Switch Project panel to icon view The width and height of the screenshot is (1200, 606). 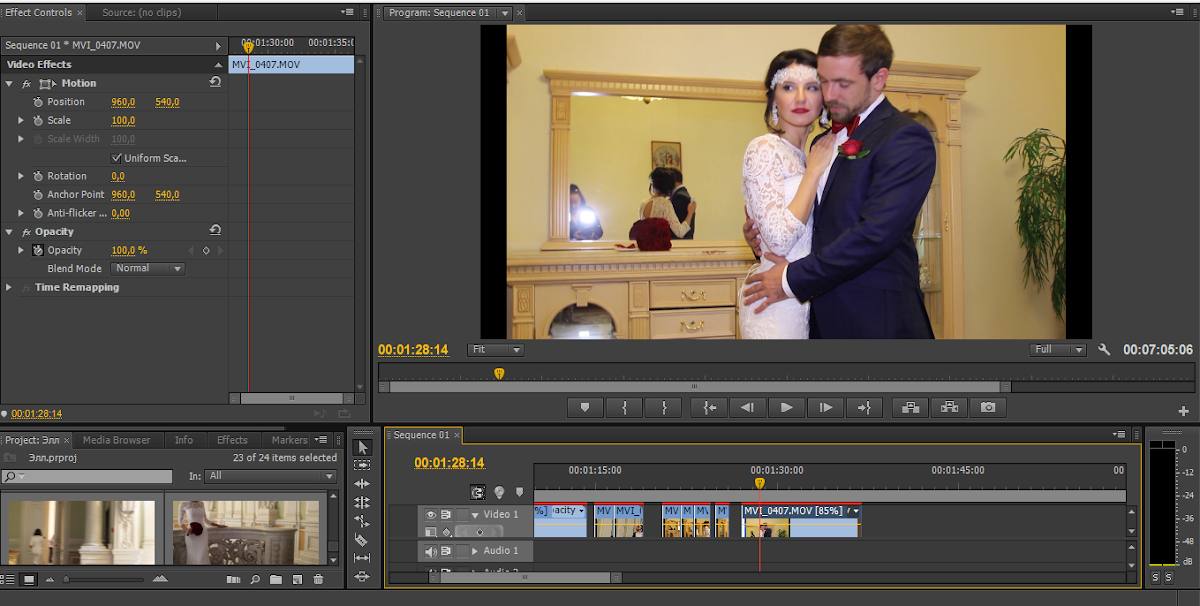29,579
